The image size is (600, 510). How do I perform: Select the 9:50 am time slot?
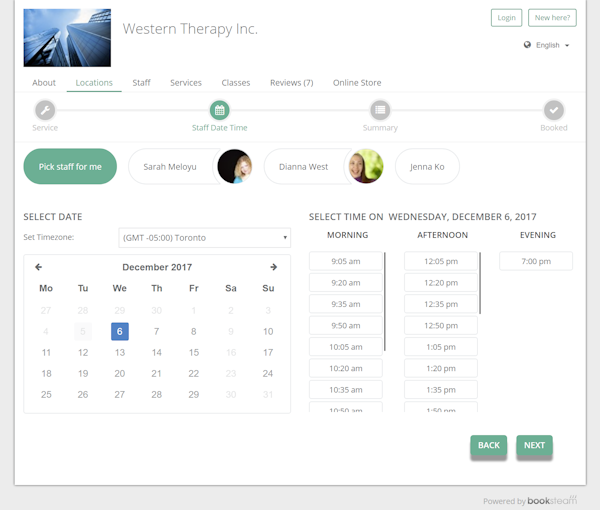coord(346,326)
